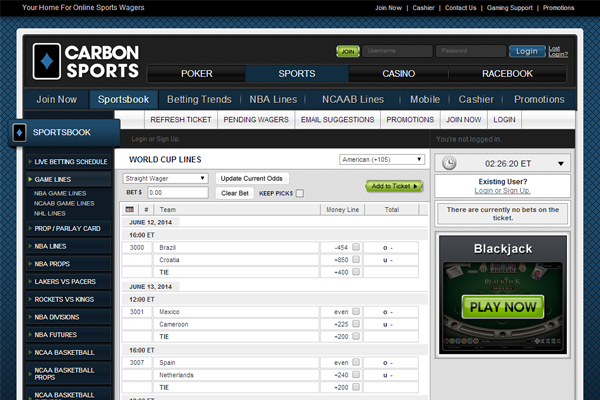Open Gaming Support top link

pyautogui.click(x=509, y=8)
